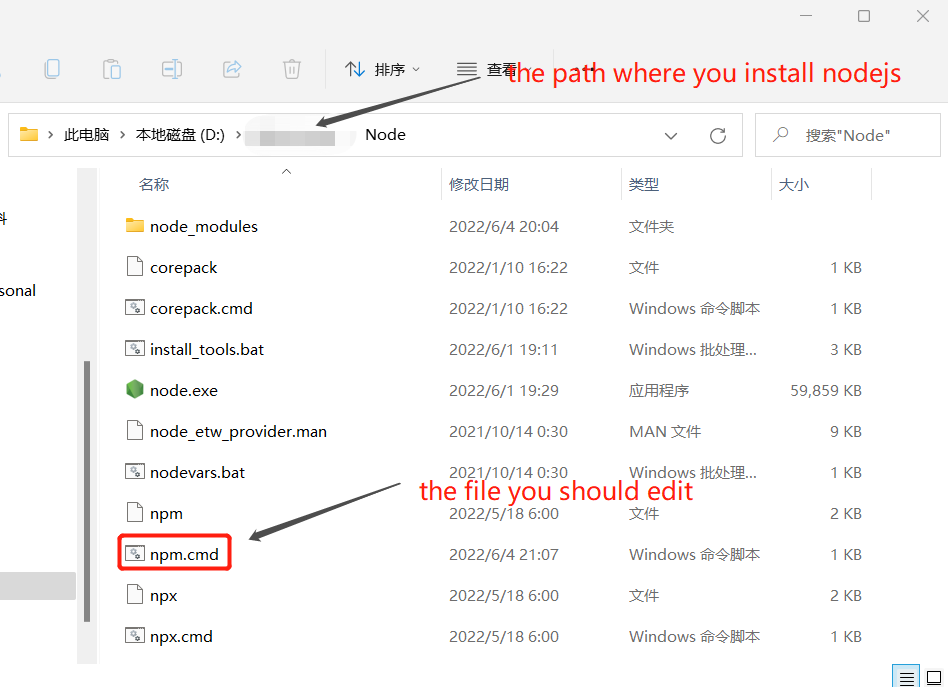
Task: Click the Copy toolbar icon
Action: click(52, 69)
